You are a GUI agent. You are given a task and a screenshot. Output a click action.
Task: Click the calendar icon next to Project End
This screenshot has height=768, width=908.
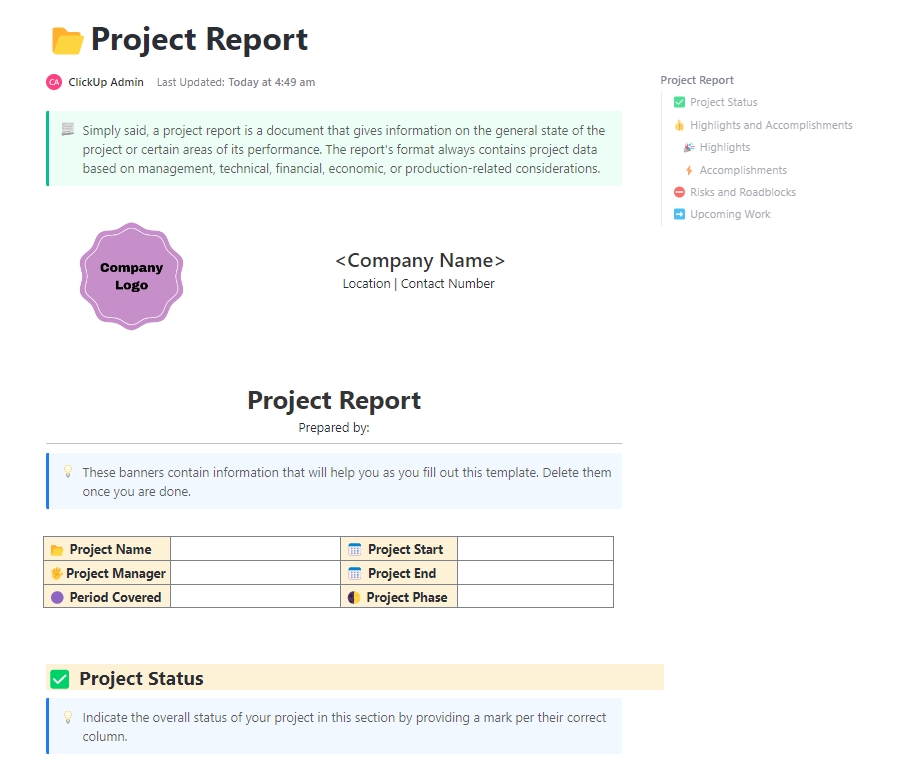[x=353, y=573]
